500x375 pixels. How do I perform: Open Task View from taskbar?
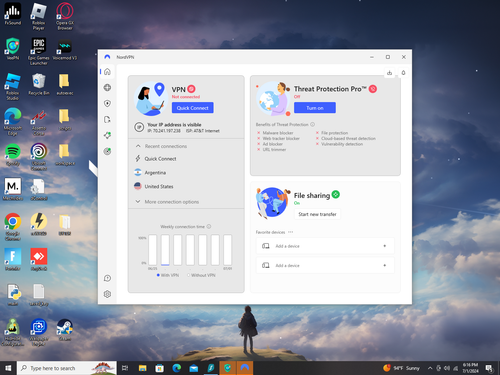[x=125, y=368]
